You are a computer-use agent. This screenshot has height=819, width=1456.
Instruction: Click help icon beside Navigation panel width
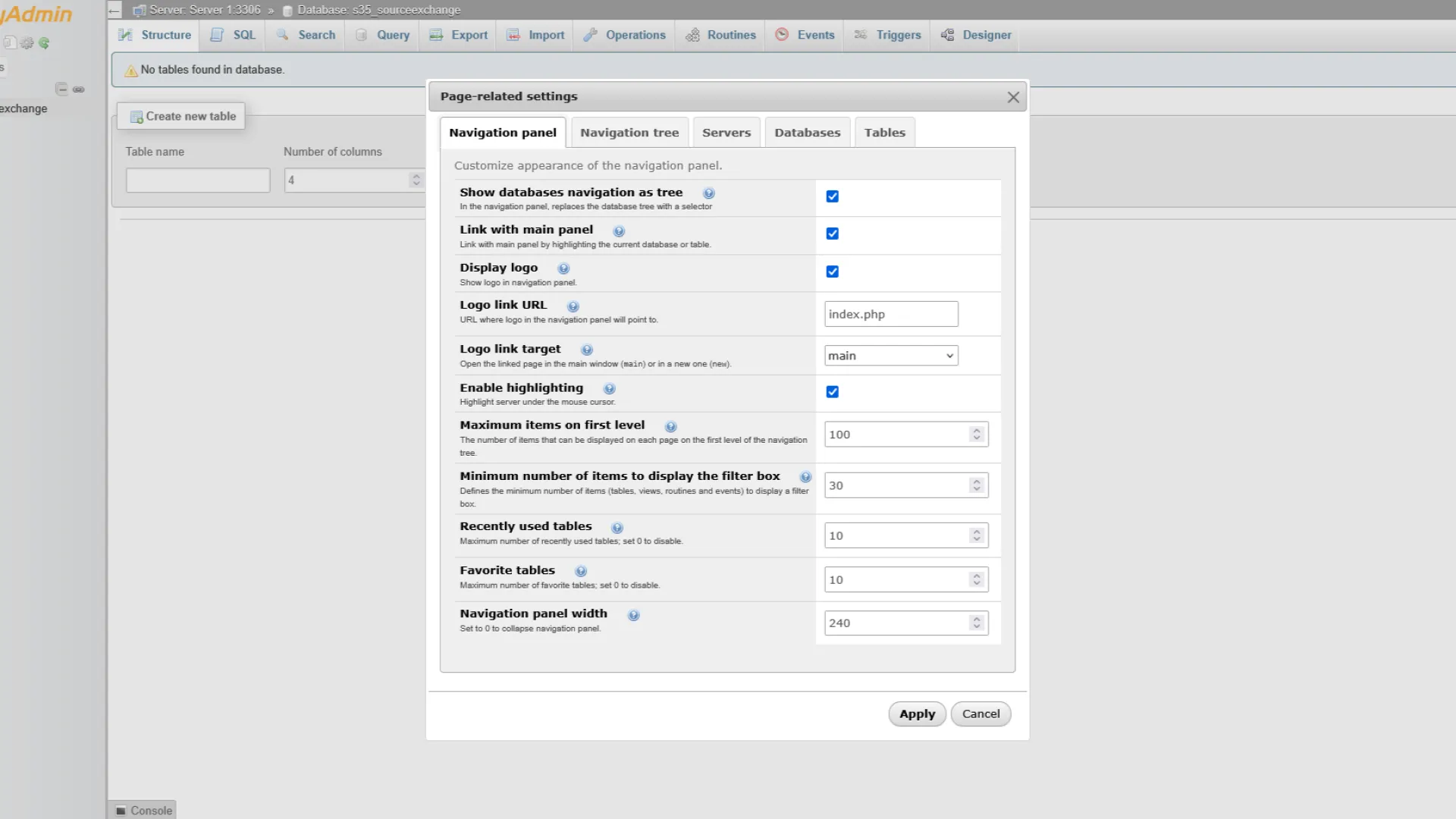(634, 615)
